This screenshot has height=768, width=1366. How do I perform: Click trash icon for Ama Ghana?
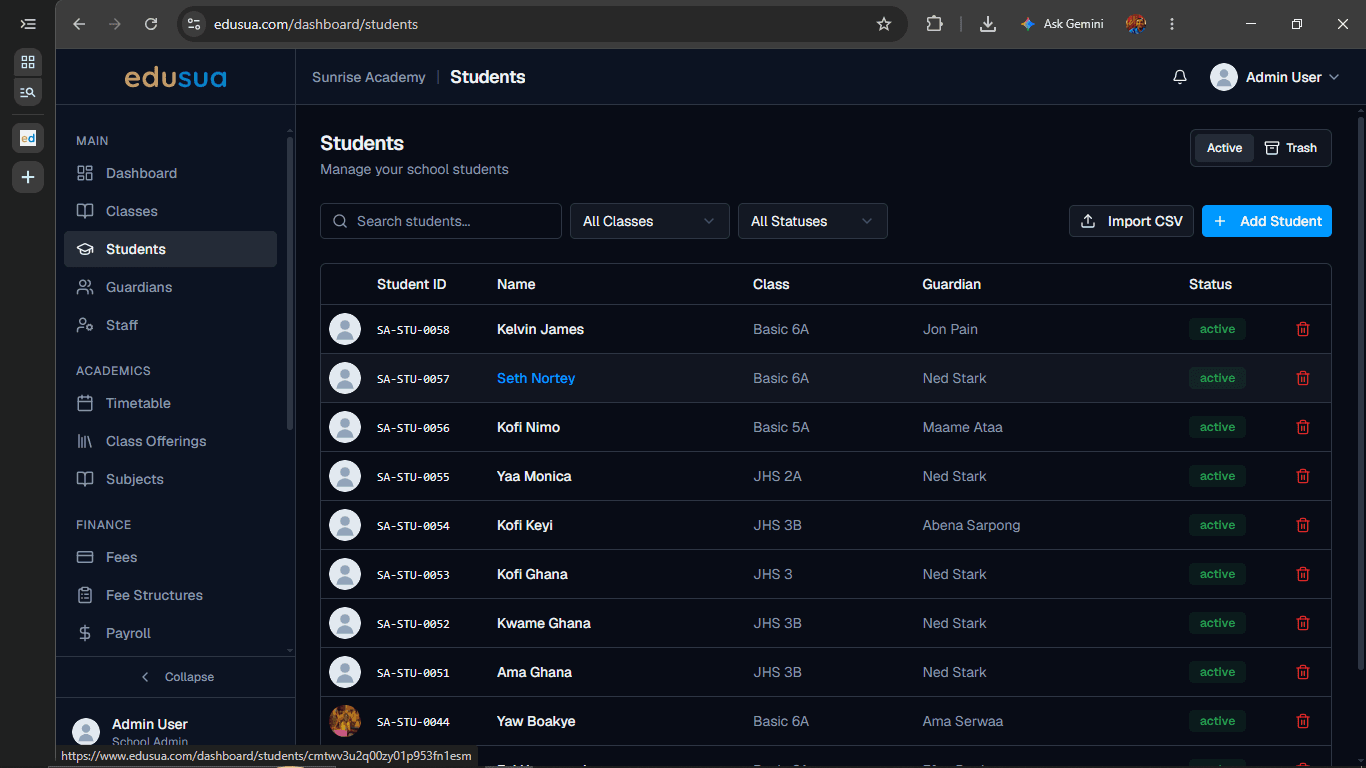1302,672
